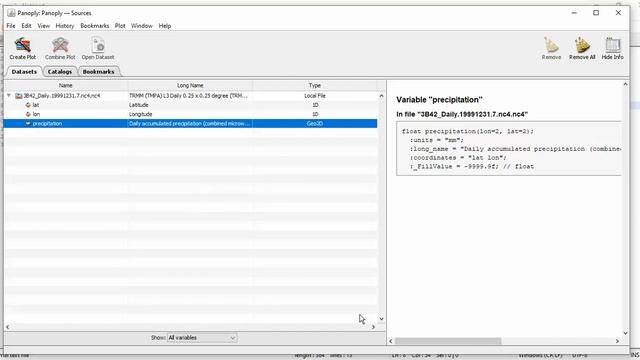Click the Create Plot toolbar icon
The width and height of the screenshot is (640, 360).
[x=23, y=45]
